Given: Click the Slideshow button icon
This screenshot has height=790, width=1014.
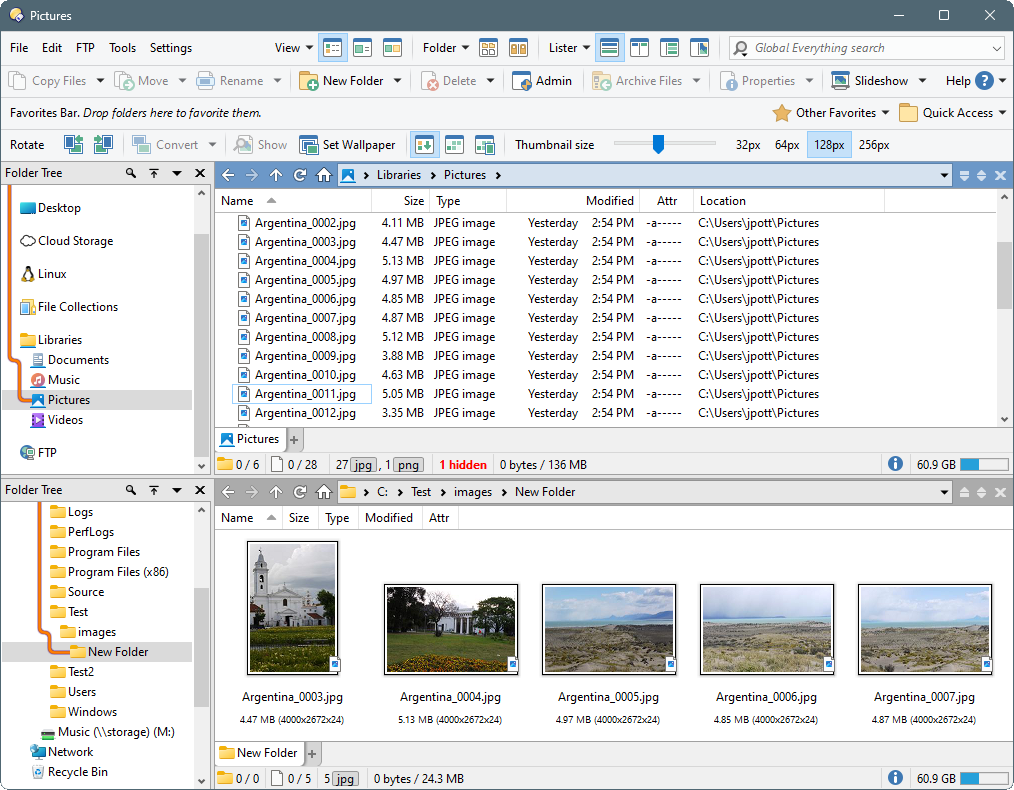Looking at the screenshot, I should tap(840, 81).
